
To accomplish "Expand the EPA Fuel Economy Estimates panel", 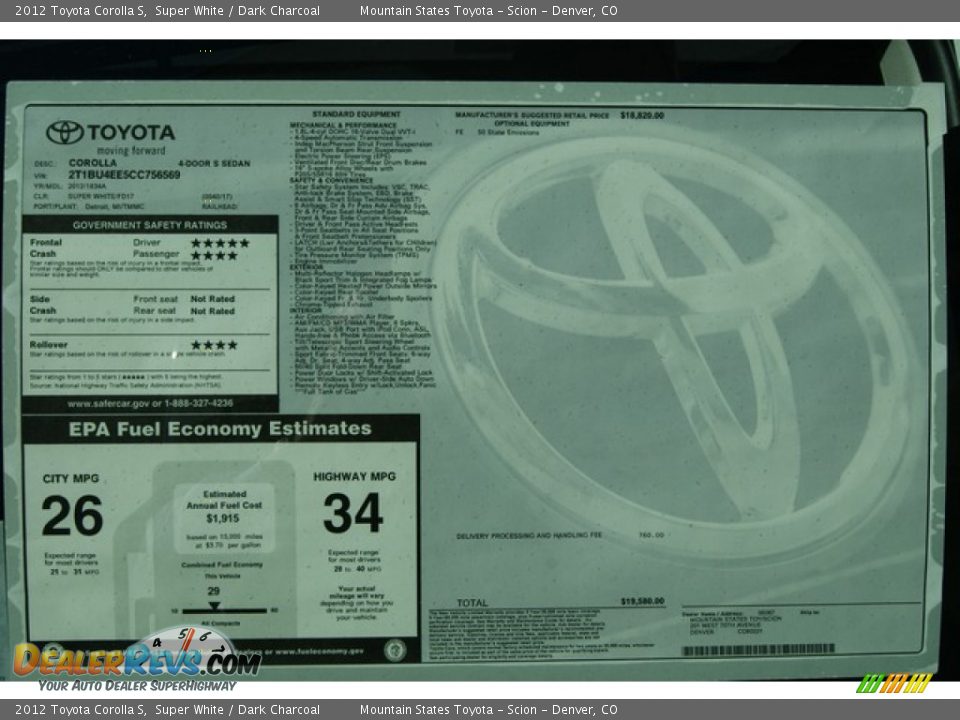I will [221, 430].
